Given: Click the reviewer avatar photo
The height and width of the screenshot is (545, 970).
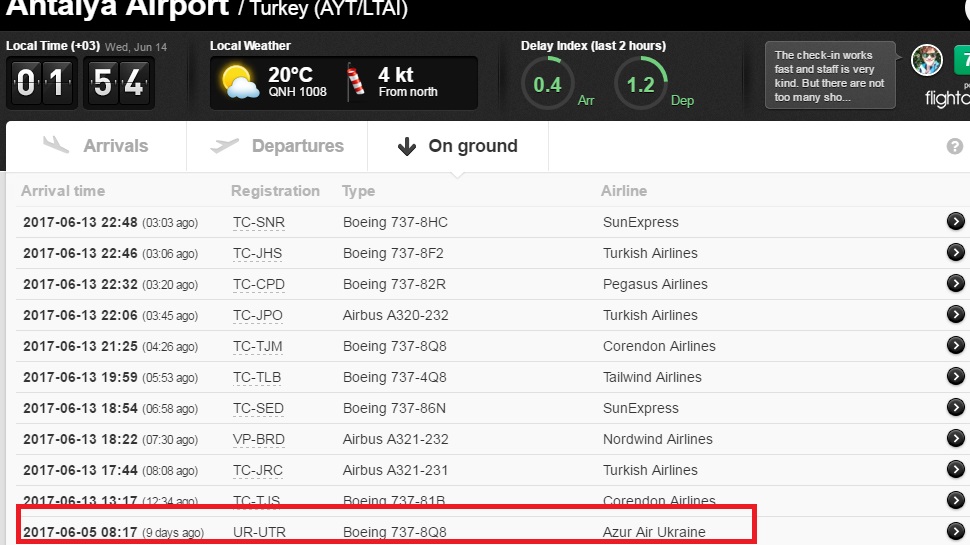Looking at the screenshot, I should tap(927, 60).
